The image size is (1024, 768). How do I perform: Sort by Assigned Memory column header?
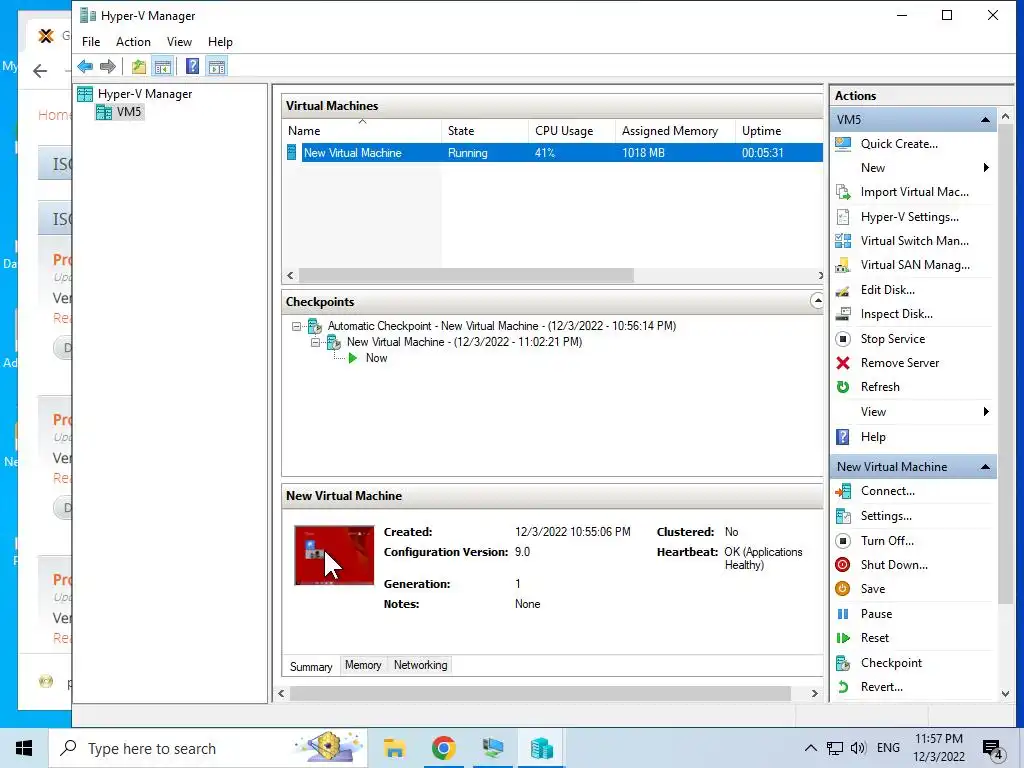tap(675, 131)
